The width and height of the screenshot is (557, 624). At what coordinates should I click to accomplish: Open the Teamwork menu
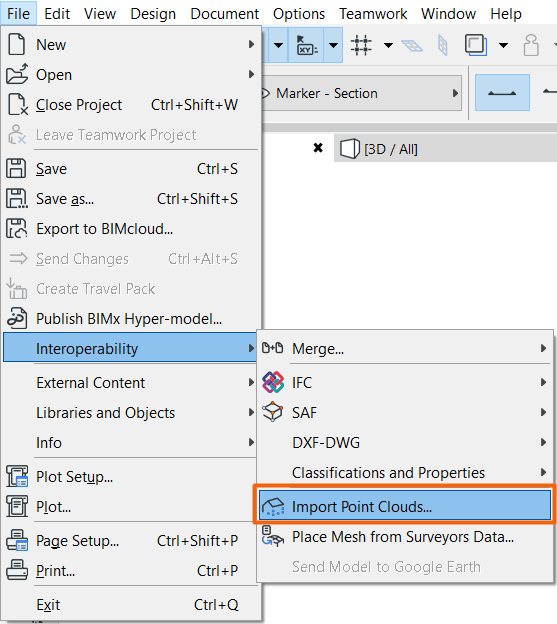373,13
